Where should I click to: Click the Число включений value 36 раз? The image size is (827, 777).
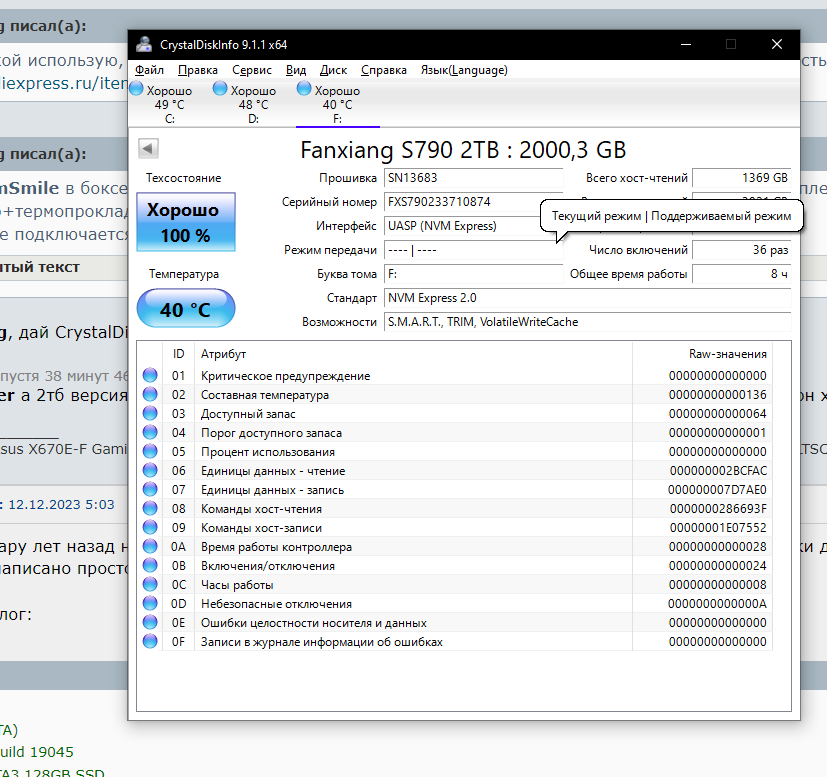tap(742, 250)
